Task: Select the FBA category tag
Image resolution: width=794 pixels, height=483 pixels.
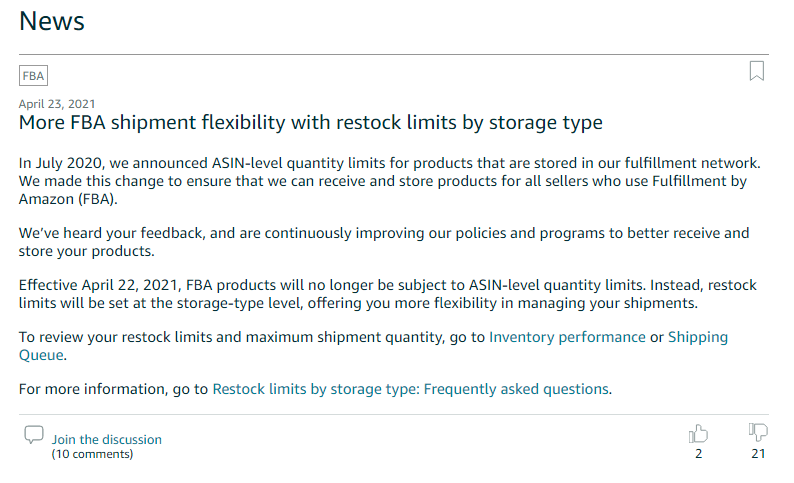Action: tap(33, 76)
